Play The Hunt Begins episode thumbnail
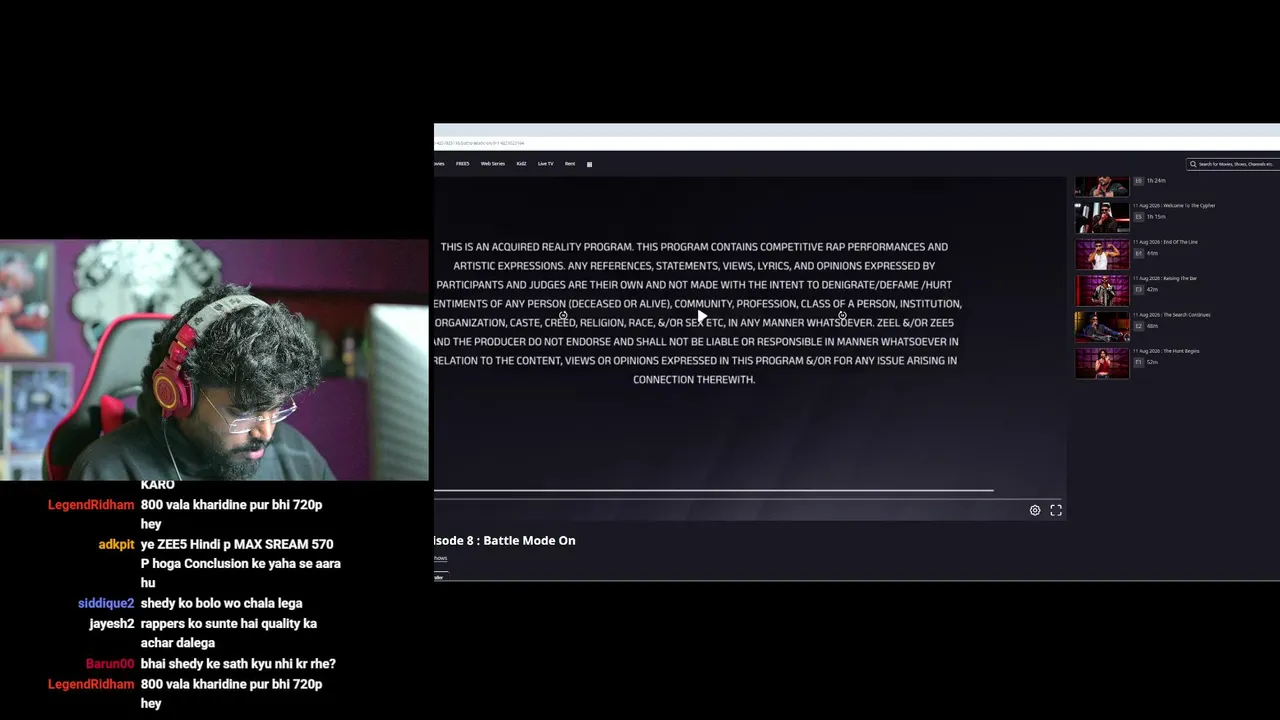 pyautogui.click(x=1102, y=363)
